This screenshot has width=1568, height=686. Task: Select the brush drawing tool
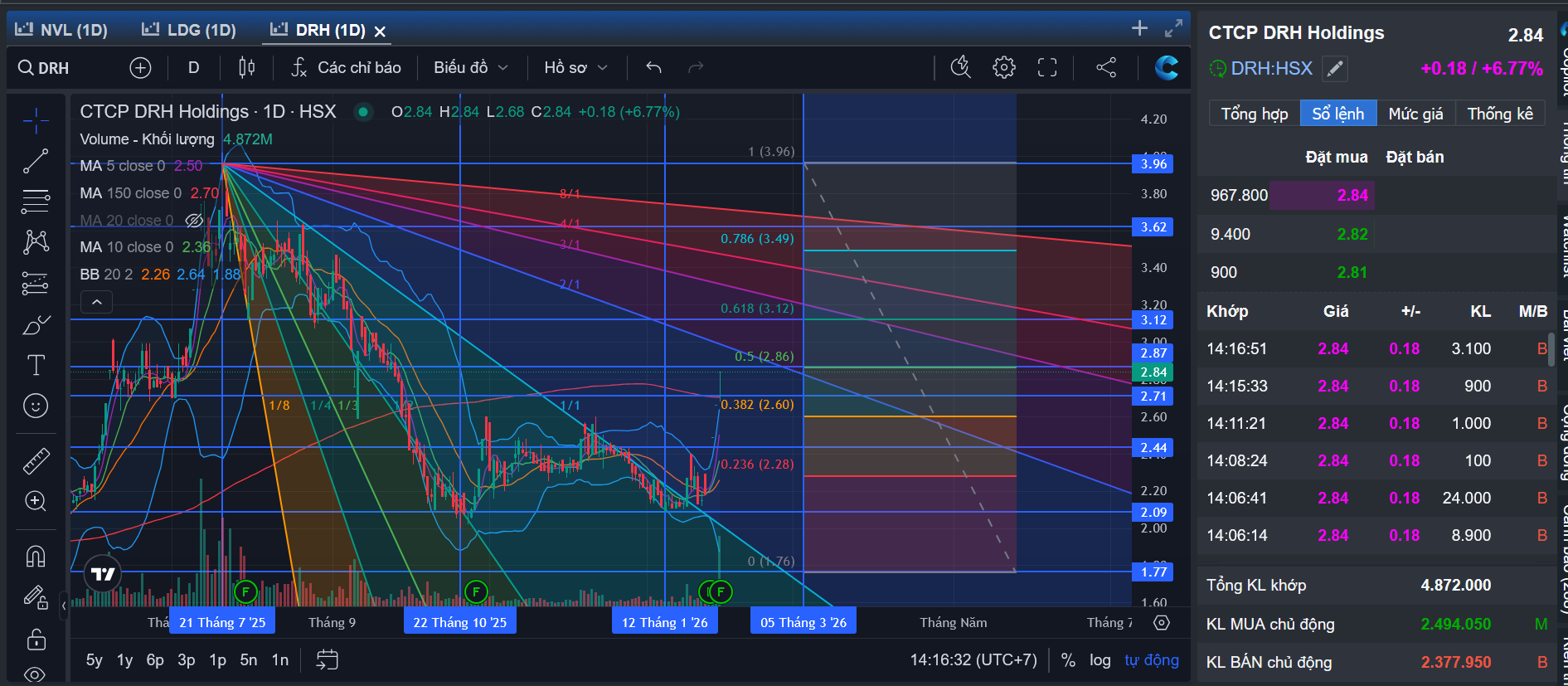point(36,325)
